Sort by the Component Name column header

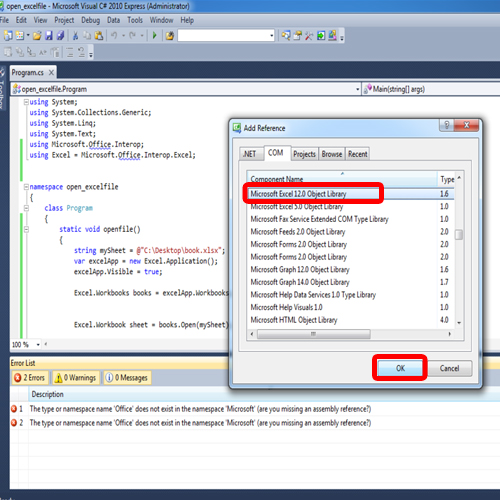tap(342, 179)
